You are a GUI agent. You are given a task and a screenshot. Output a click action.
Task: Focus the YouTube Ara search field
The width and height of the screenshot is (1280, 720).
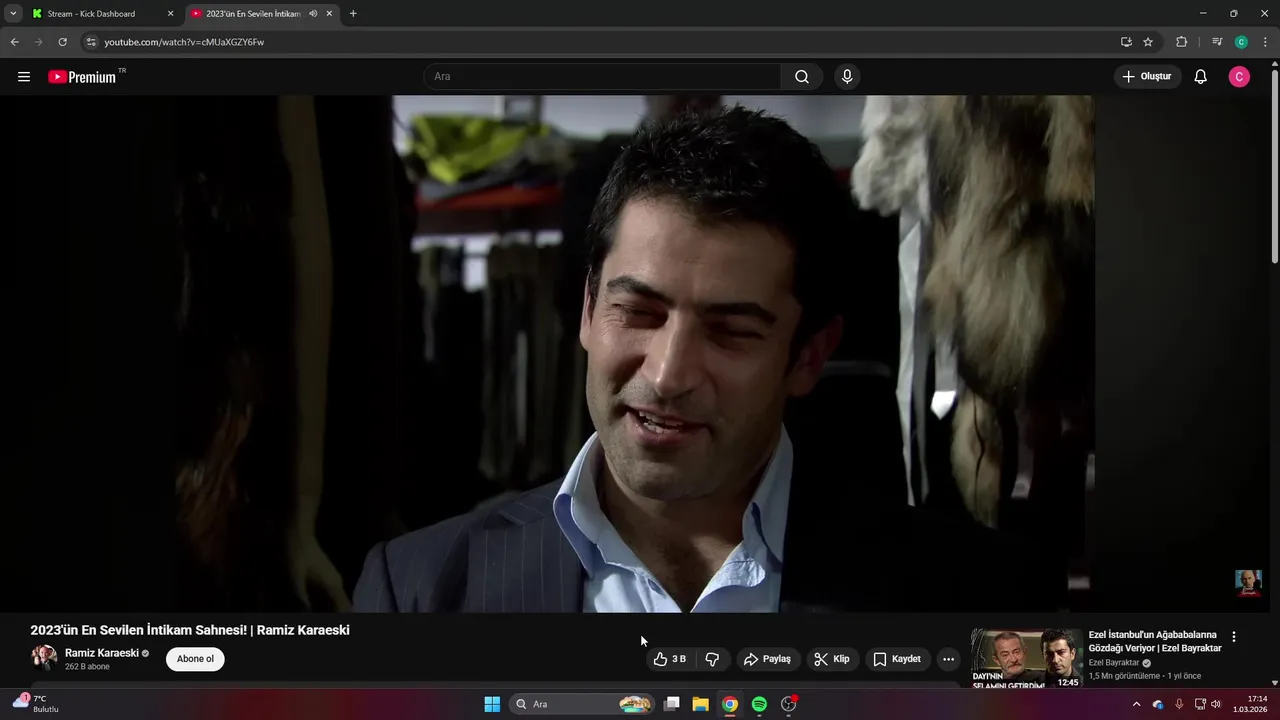point(603,77)
